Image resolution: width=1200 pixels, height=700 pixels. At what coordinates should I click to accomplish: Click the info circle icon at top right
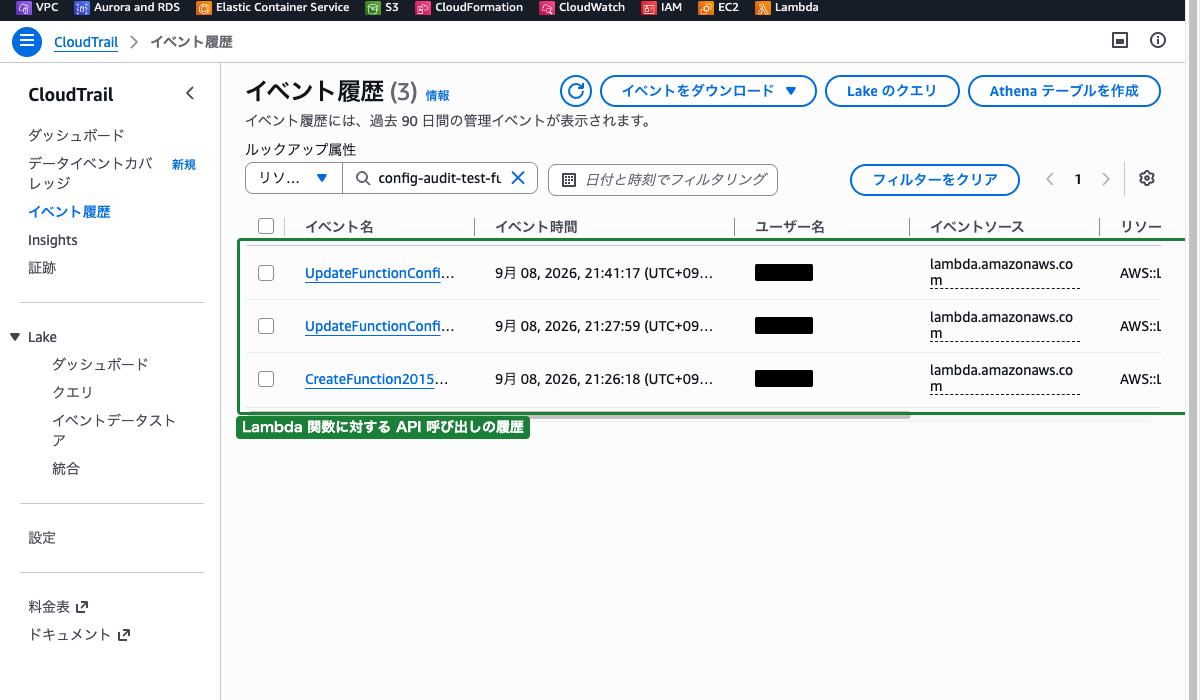pos(1158,41)
